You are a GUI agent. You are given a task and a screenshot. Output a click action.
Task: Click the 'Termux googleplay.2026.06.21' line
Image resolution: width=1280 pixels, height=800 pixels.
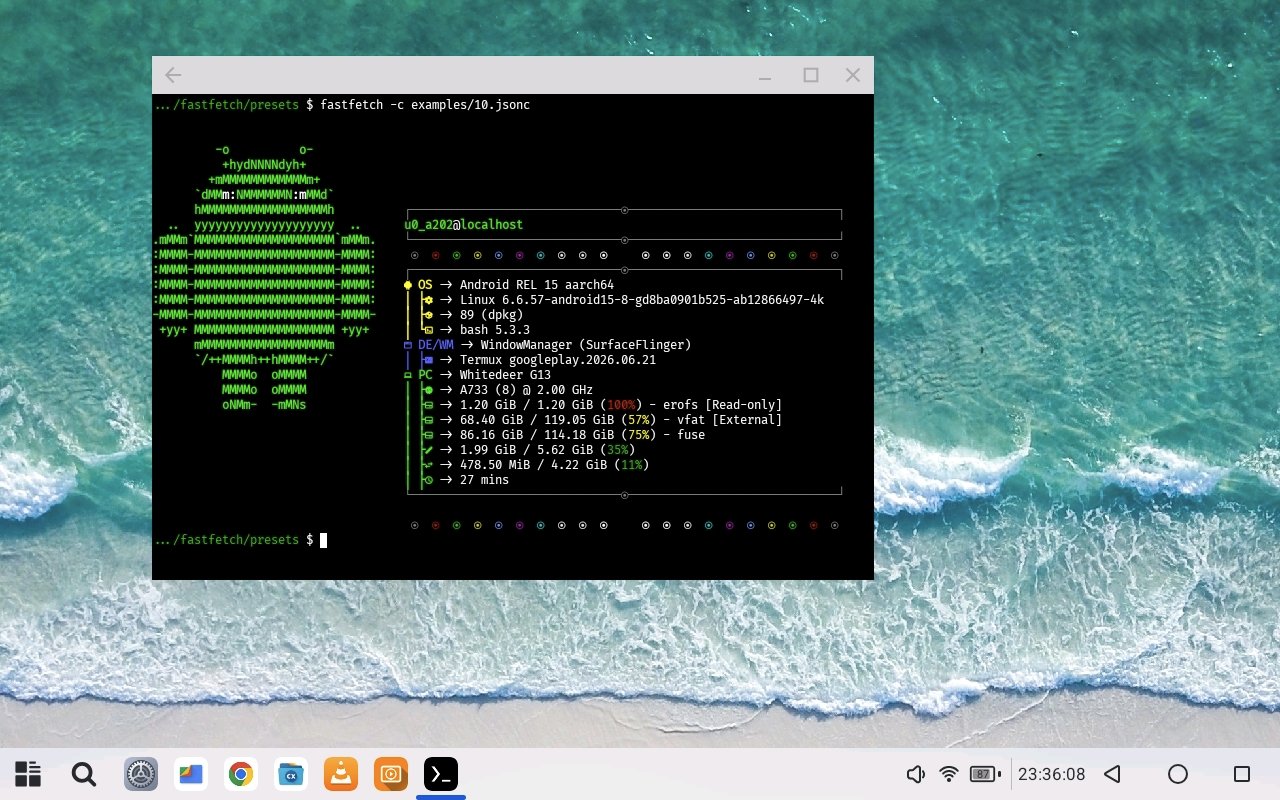pos(558,360)
